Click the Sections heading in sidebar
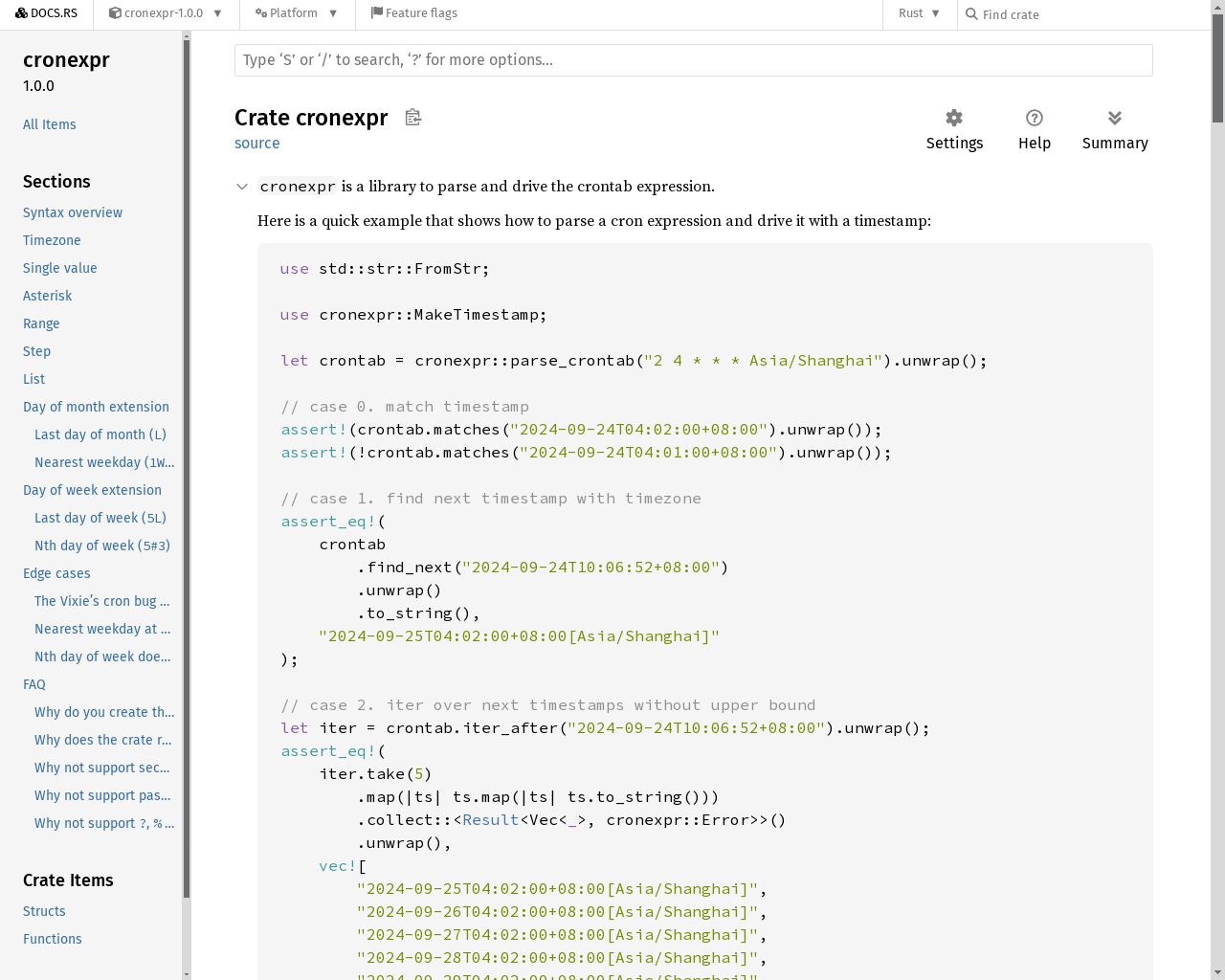The width and height of the screenshot is (1225, 980). pos(56,181)
